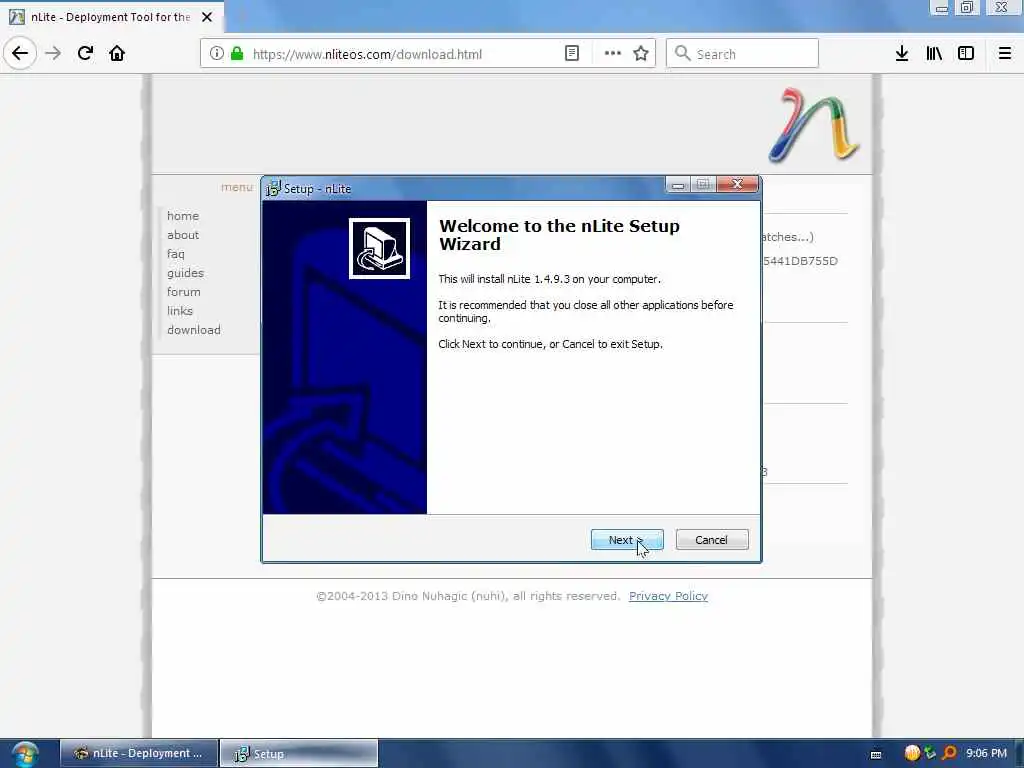Screen dimensions: 1024x768
Task: Open the about link in site menu
Action: point(183,234)
